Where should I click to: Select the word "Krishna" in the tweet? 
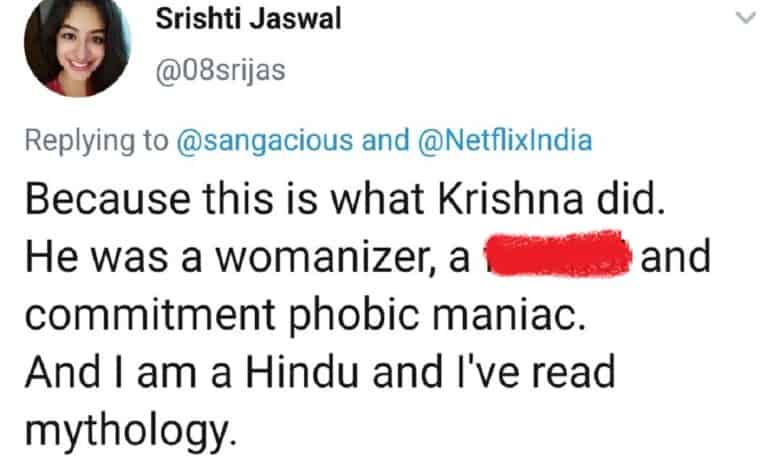tap(510, 199)
